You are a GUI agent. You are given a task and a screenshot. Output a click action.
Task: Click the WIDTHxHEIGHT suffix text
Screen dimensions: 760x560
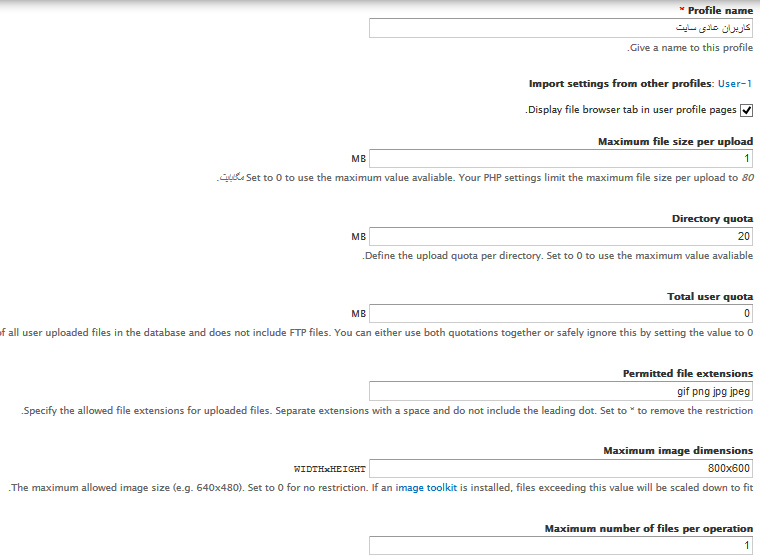330,469
